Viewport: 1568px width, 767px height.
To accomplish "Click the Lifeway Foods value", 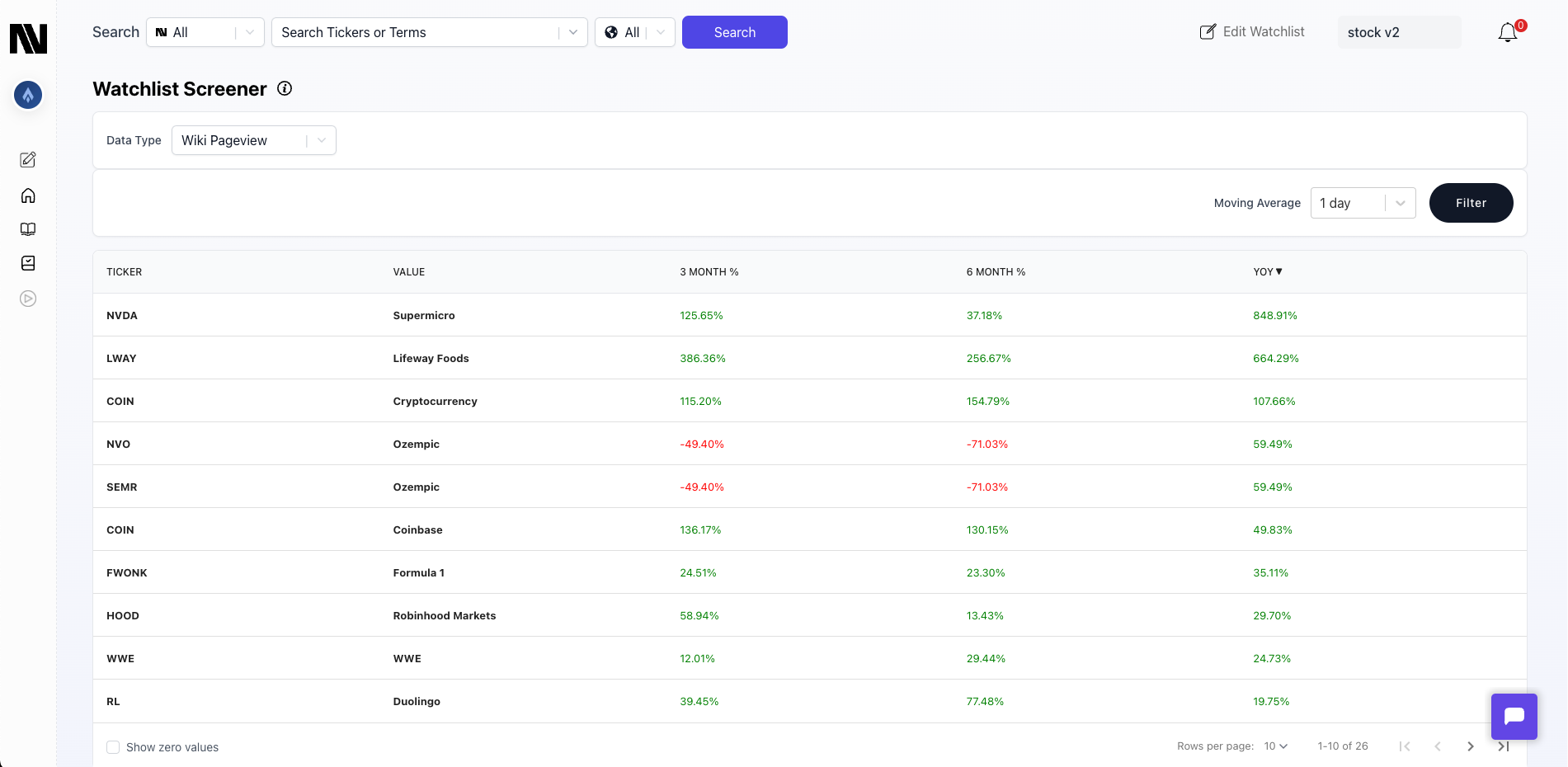I will (431, 359).
